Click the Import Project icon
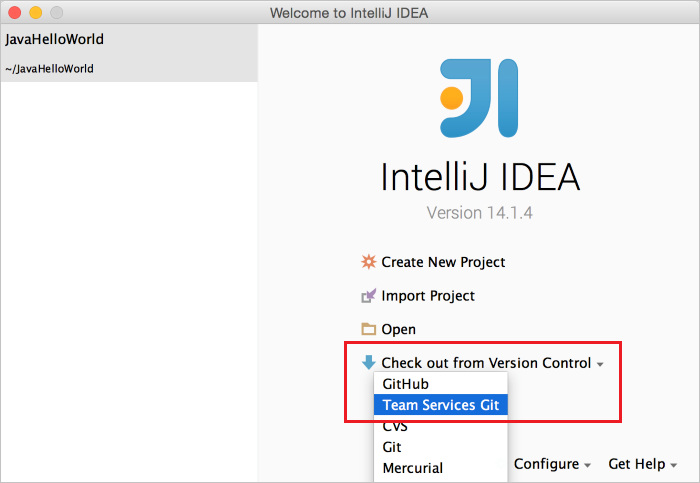This screenshot has width=700, height=483. tap(368, 296)
